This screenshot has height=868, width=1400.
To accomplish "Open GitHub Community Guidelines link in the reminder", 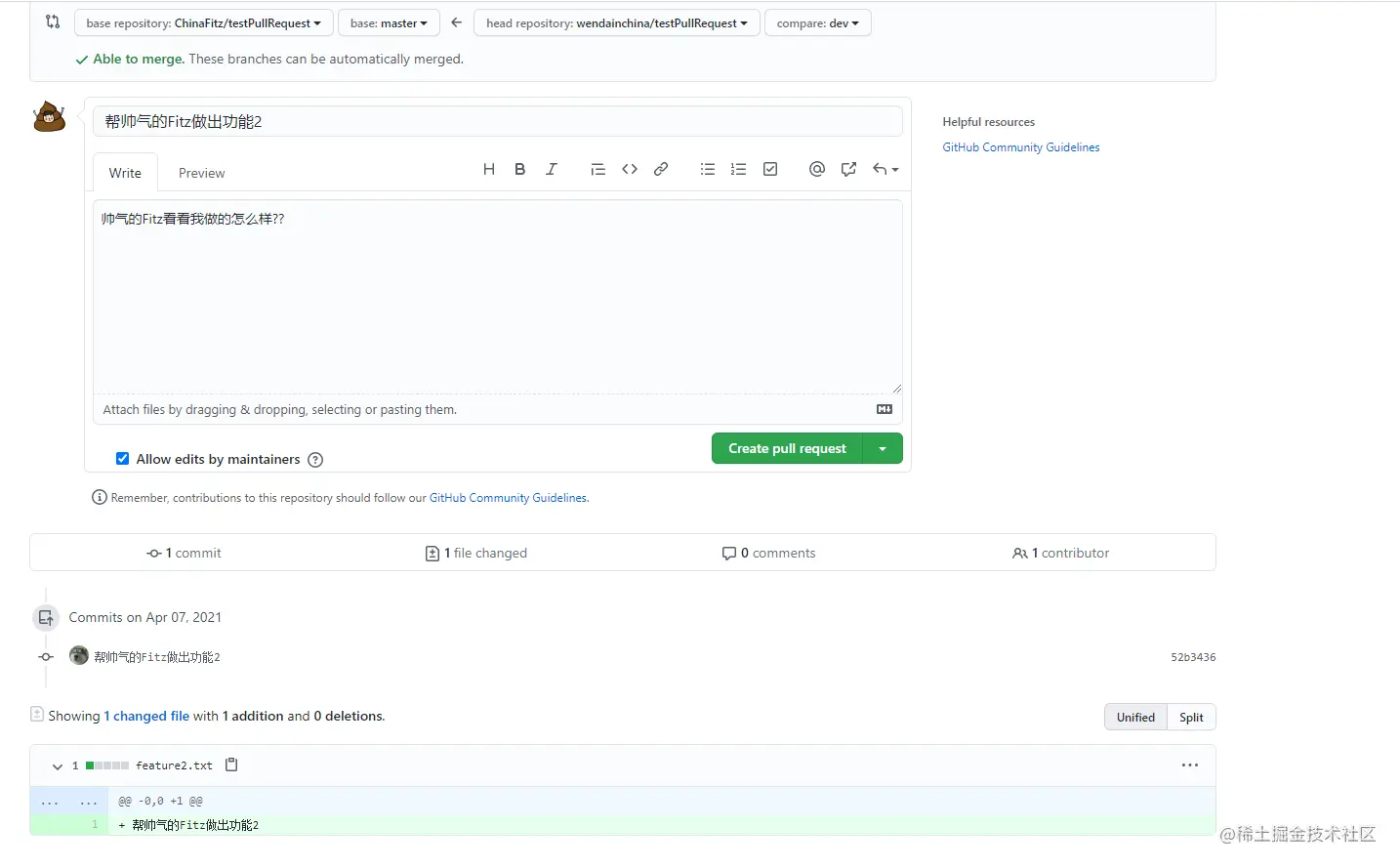I will point(509,498).
